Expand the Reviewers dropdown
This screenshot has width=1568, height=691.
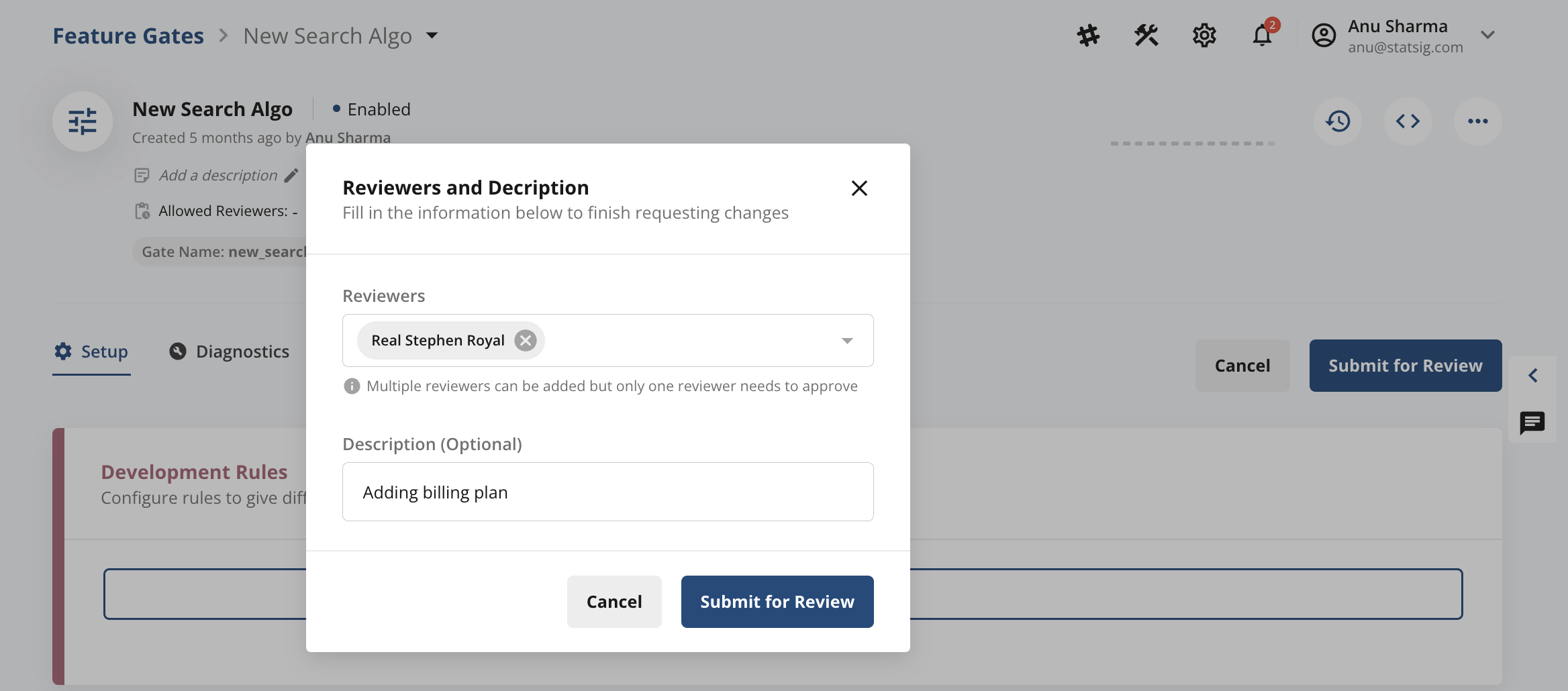(x=846, y=340)
